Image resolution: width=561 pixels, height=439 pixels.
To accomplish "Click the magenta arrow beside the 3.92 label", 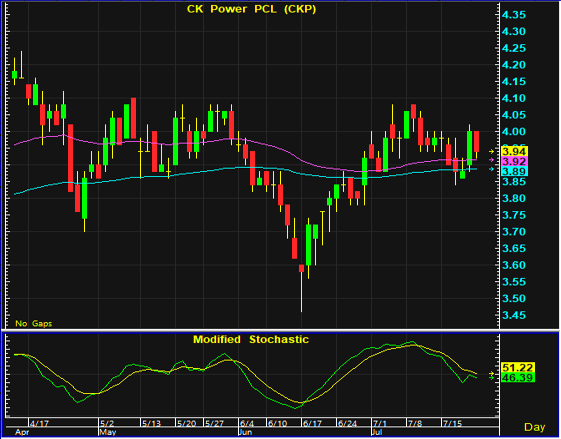I will [x=491, y=160].
